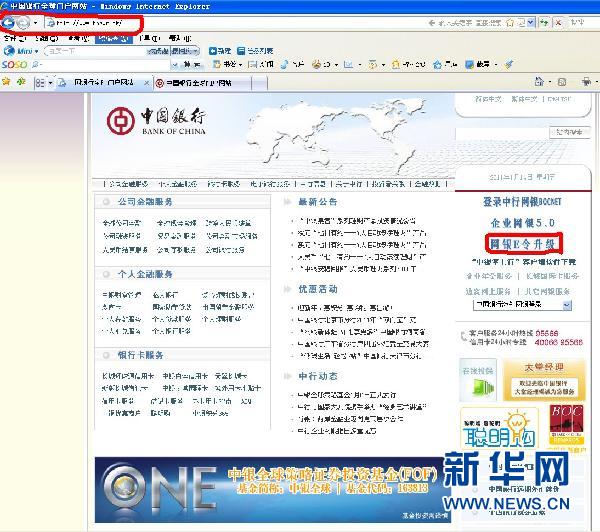Image resolution: width=600 pixels, height=532 pixels.
Task: Click the SOSO bookmark folder icon
Action: point(217,64)
